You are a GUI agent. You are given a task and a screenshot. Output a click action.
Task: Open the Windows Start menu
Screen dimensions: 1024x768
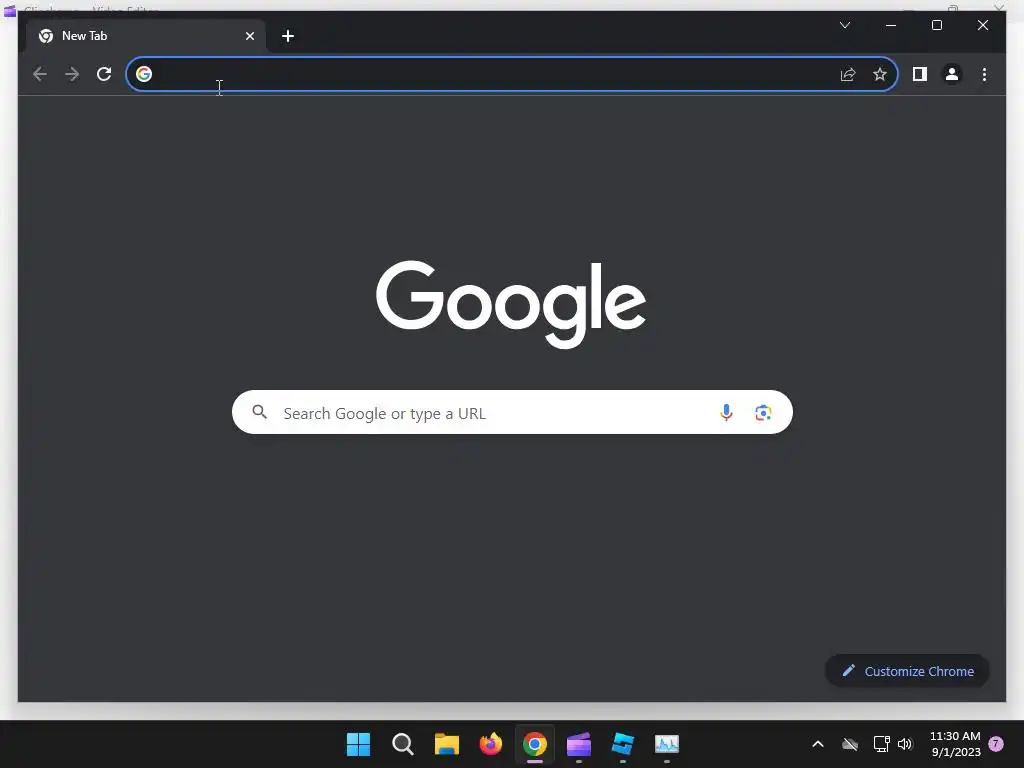(x=358, y=744)
